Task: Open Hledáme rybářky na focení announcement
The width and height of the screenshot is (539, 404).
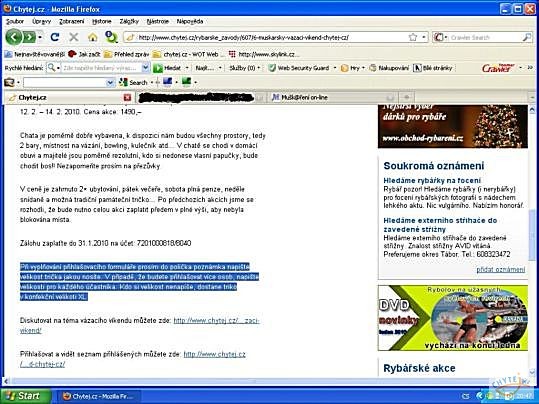Action: [x=432, y=181]
